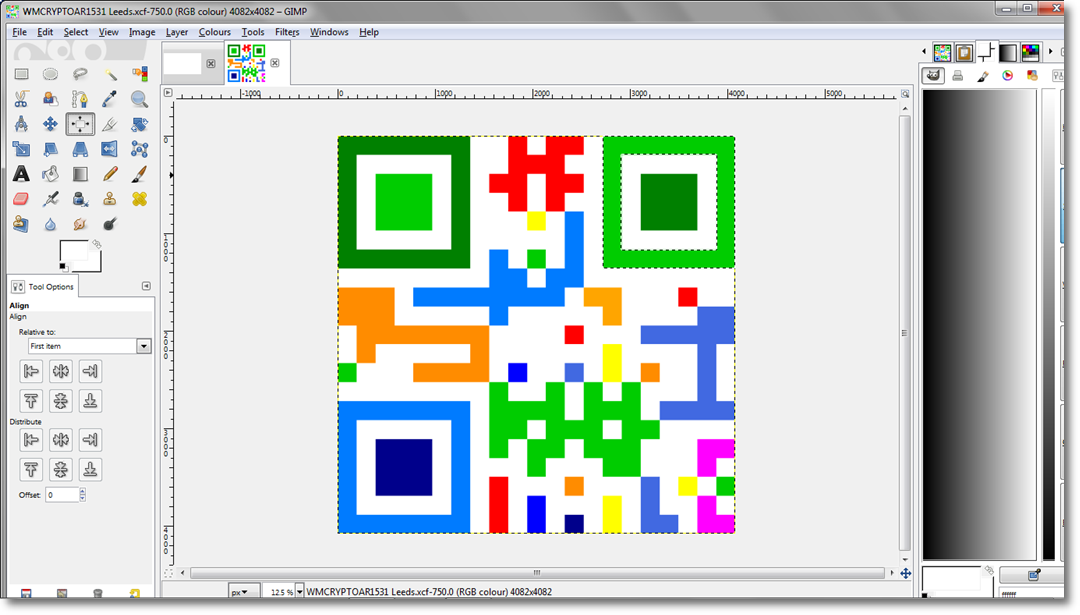
Task: Select the Ellipse Select tool
Action: coord(50,74)
